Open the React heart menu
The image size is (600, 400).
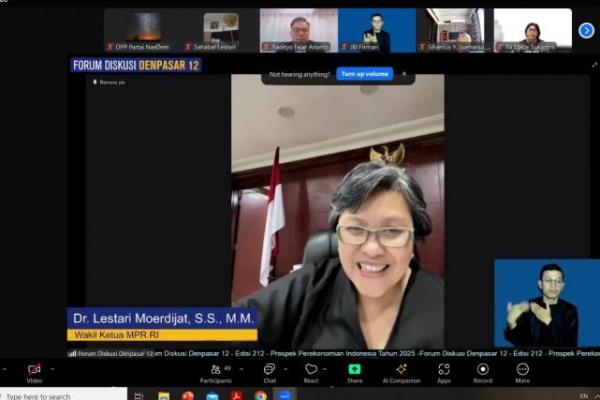[311, 373]
